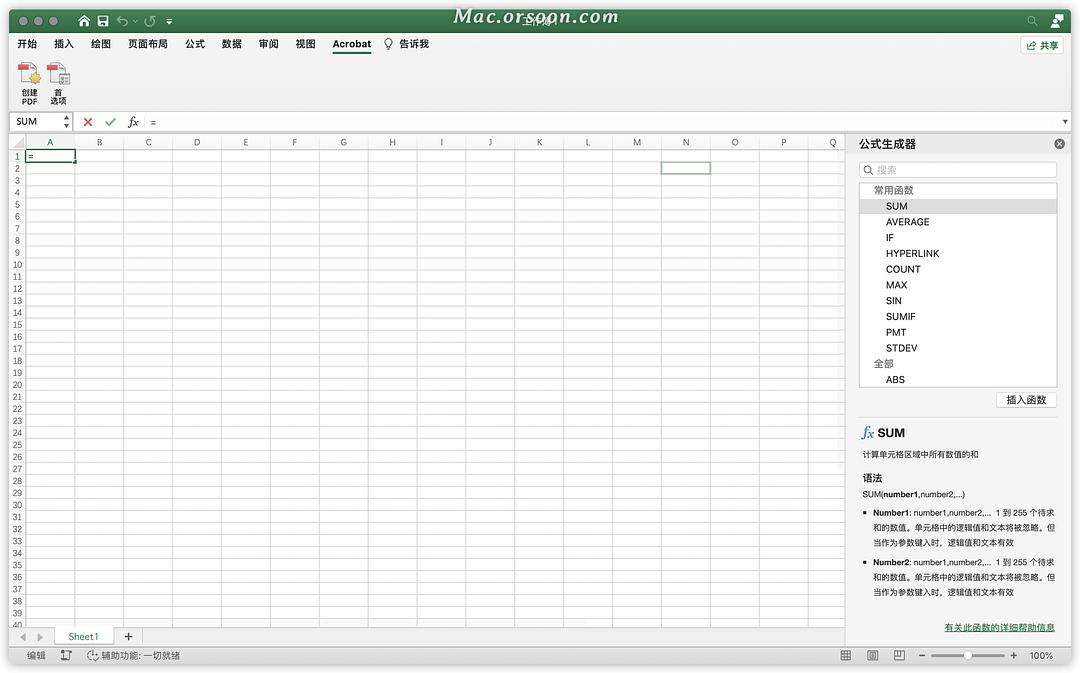Go to previous sheet arrow

23,638
